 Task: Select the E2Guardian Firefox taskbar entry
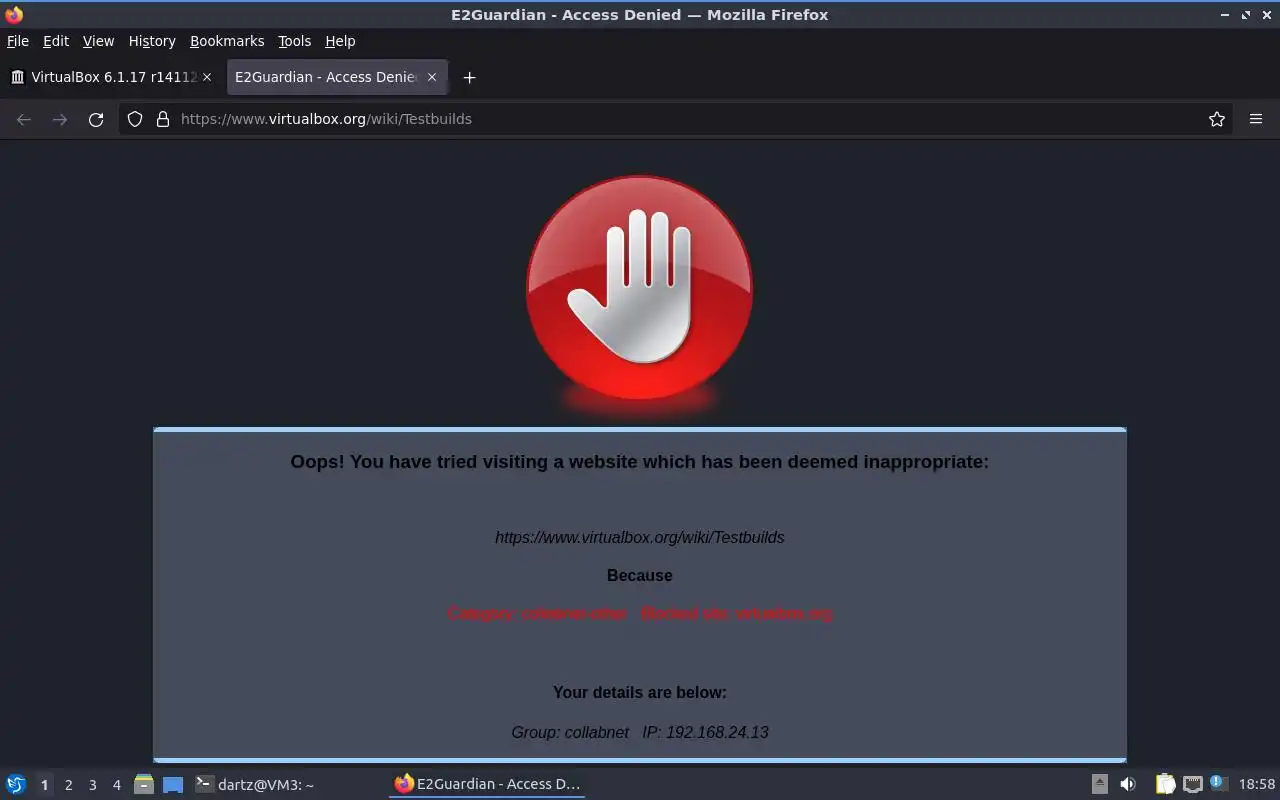(x=487, y=784)
